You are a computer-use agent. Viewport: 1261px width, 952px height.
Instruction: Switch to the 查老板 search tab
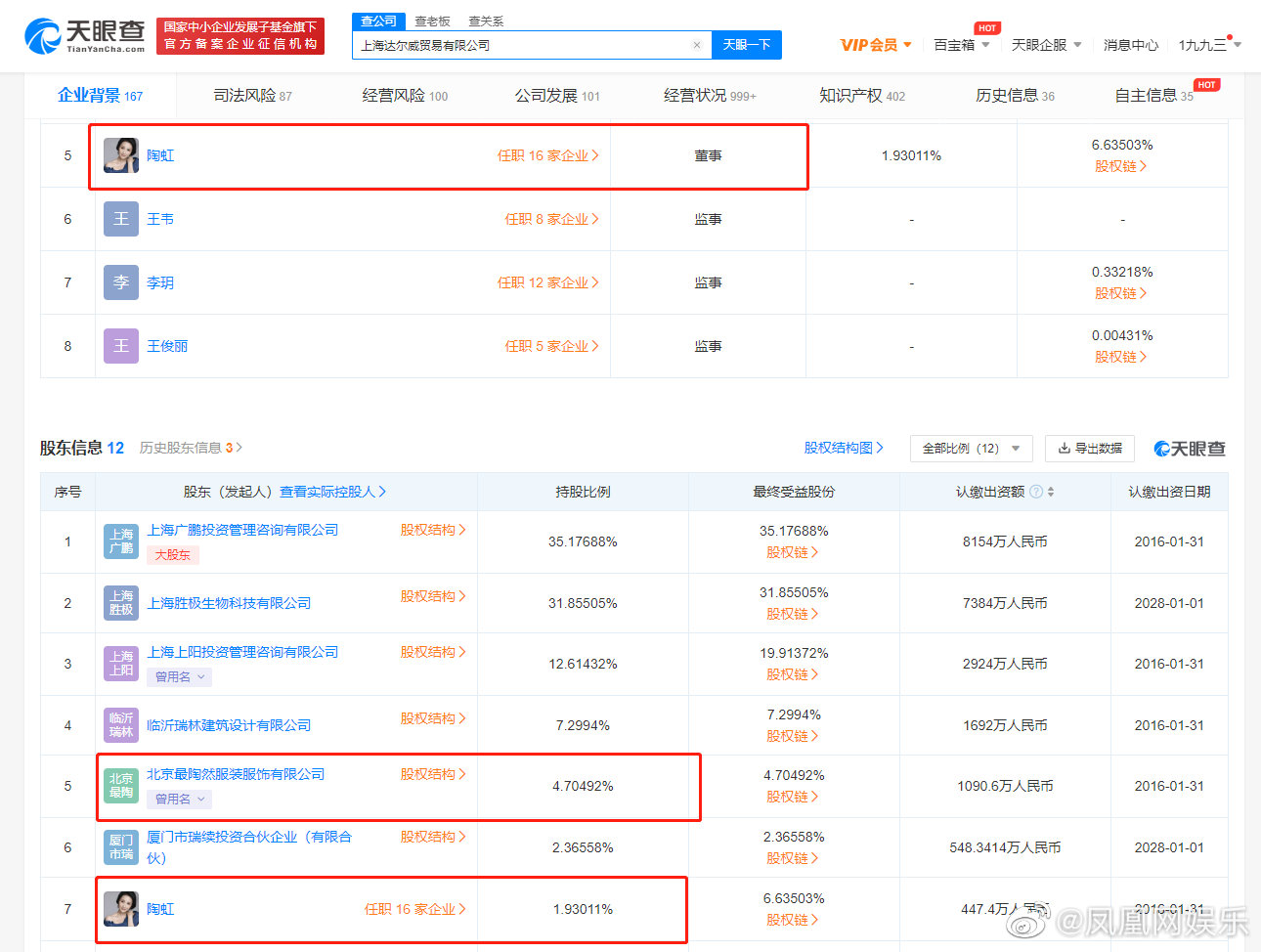tap(432, 21)
